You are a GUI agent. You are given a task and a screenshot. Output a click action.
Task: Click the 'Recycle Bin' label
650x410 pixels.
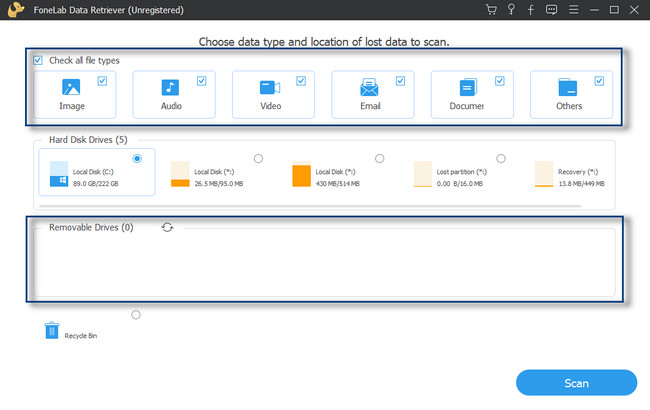pyautogui.click(x=81, y=336)
